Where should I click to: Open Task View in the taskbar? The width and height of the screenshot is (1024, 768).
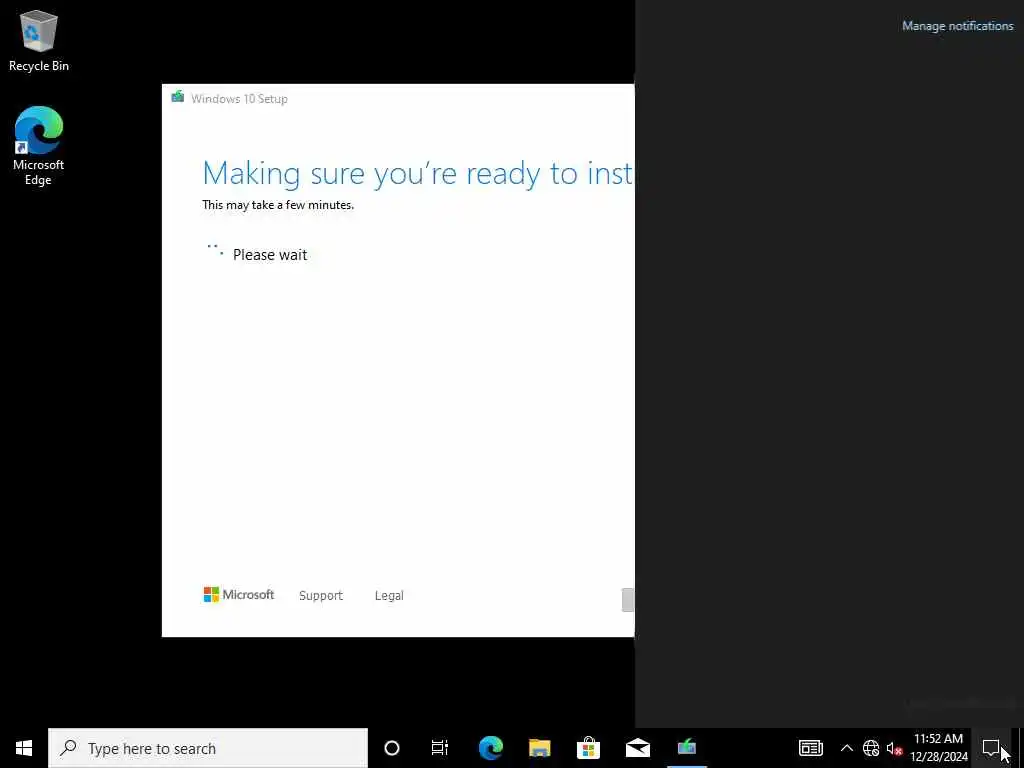(x=440, y=748)
